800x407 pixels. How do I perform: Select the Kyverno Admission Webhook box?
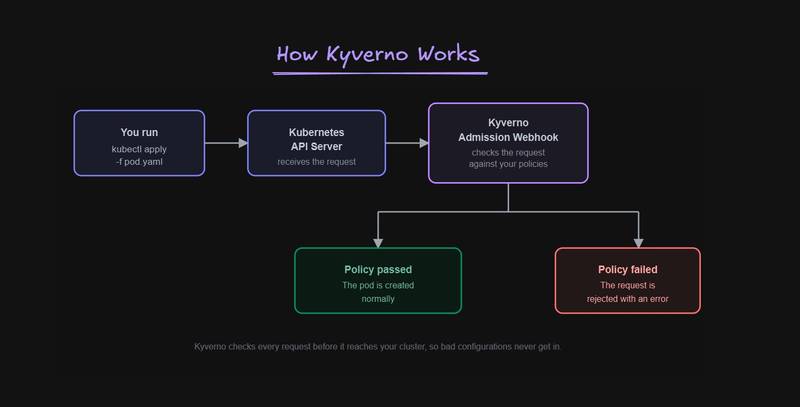click(508, 143)
